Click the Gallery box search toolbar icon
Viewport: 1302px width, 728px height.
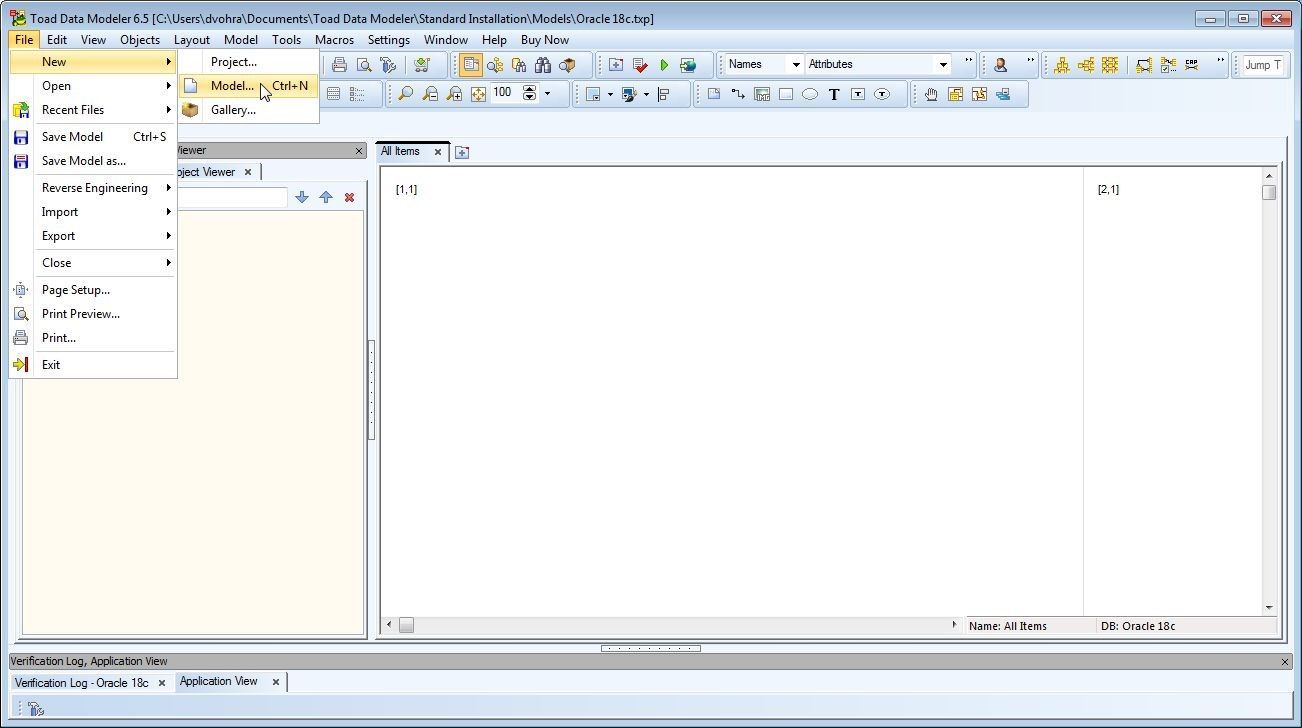pos(567,65)
